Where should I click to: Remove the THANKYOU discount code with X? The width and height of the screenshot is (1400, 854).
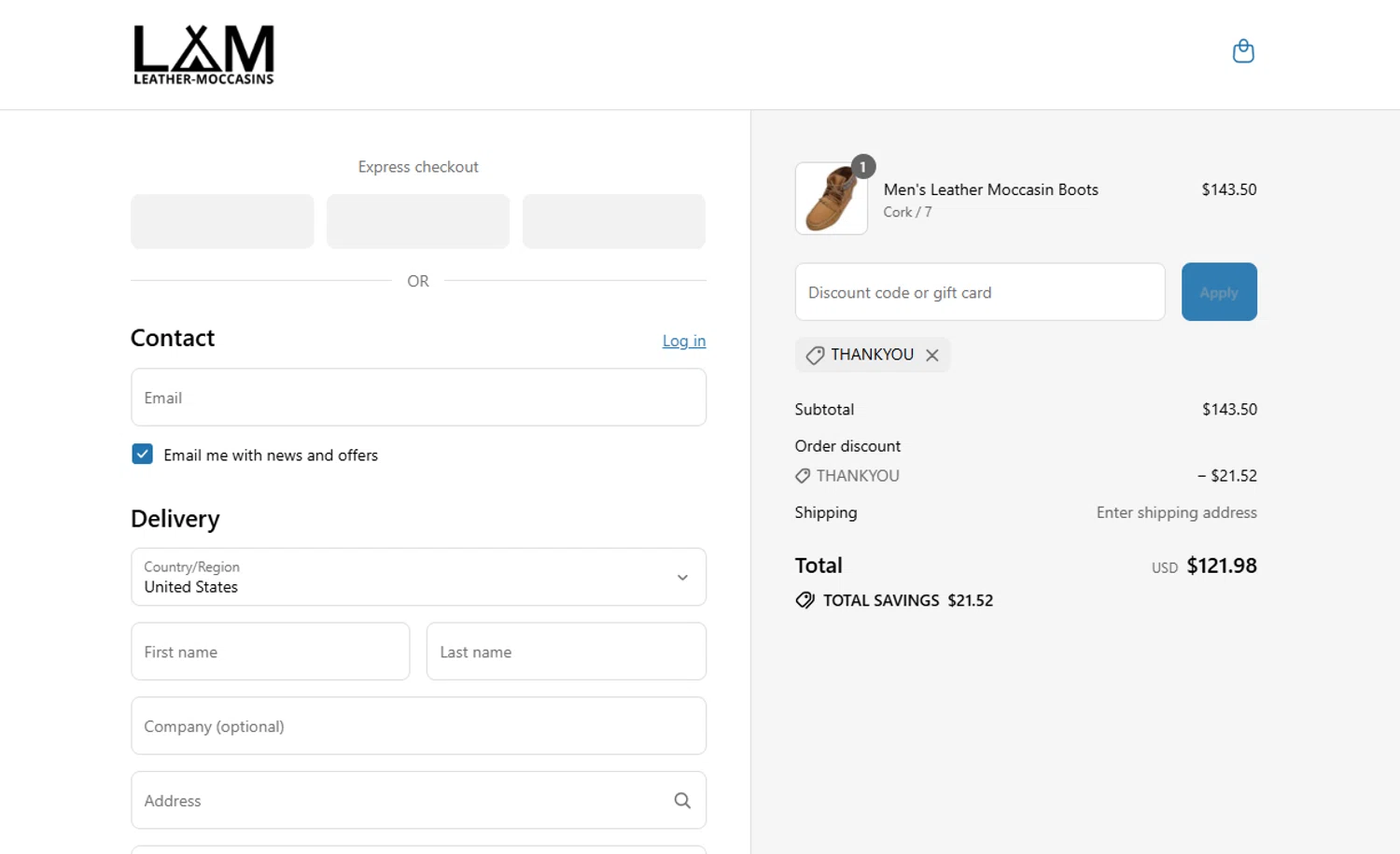click(x=931, y=355)
